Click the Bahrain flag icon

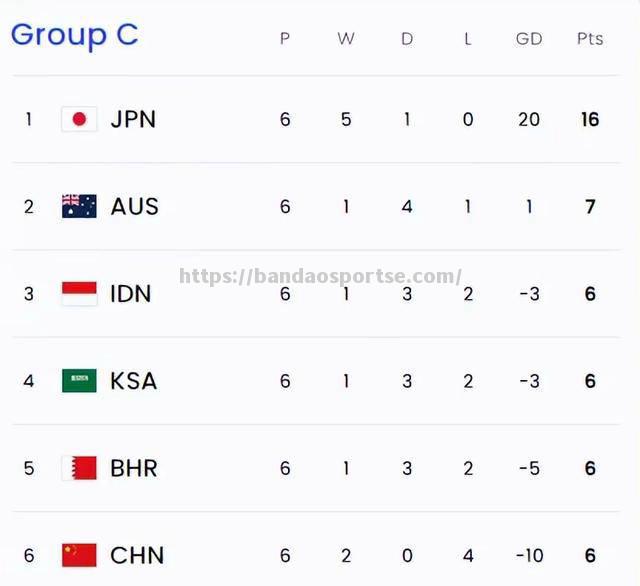click(79, 468)
